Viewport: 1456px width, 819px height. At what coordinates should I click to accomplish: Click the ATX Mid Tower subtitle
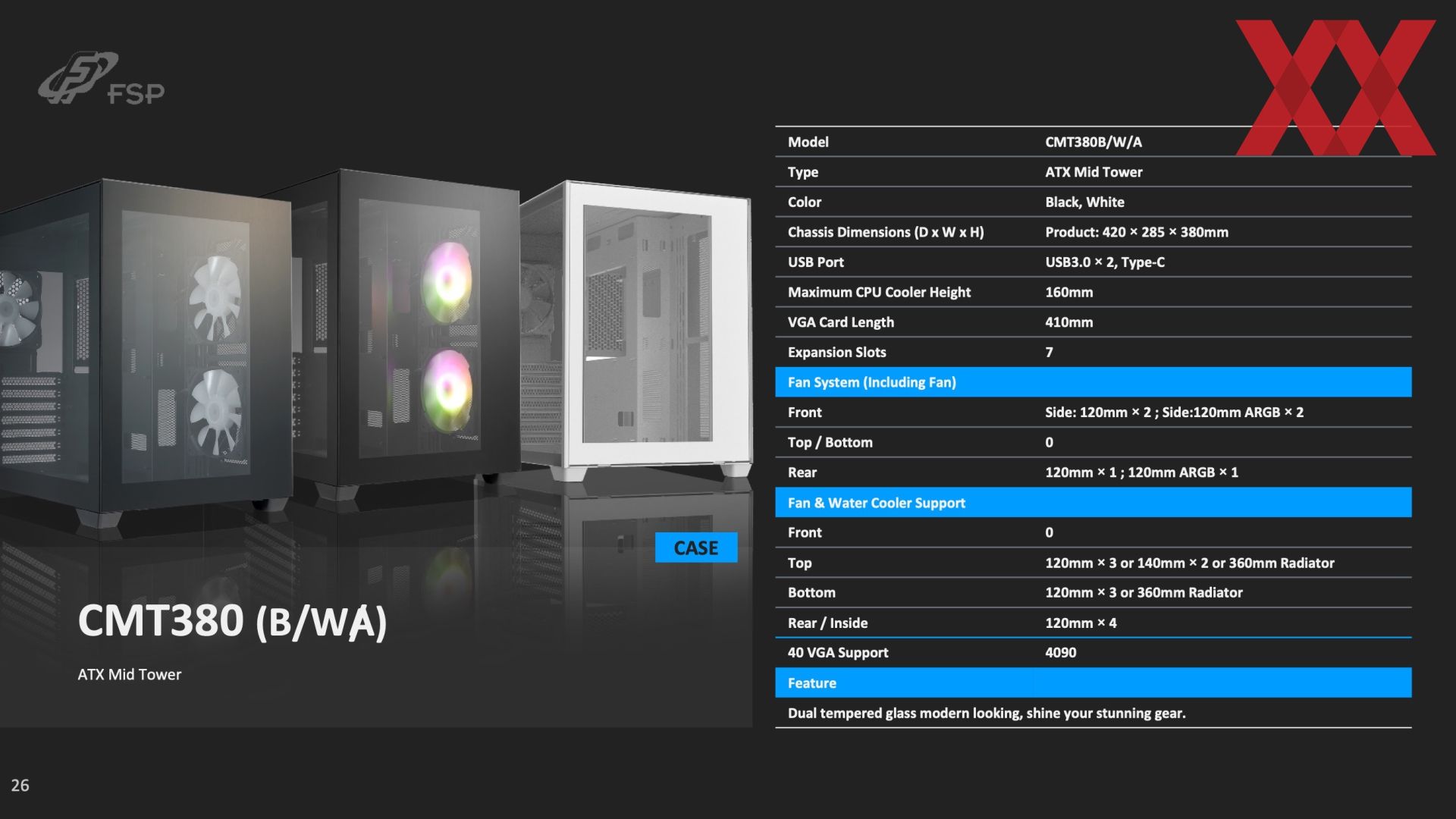(x=130, y=674)
